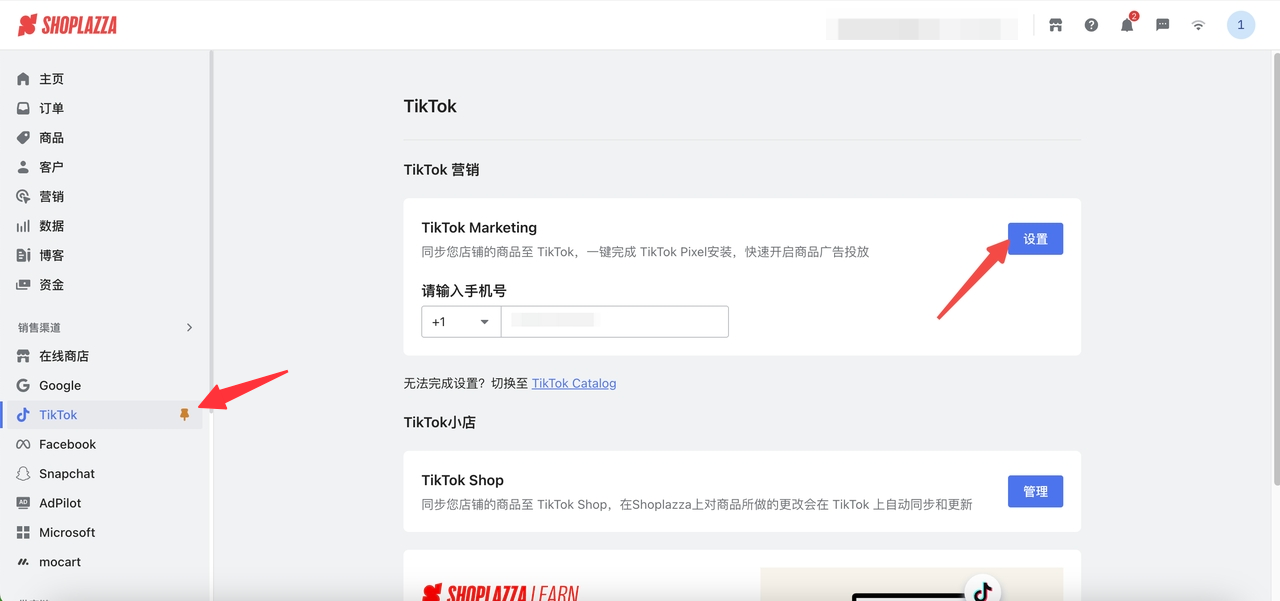This screenshot has height=601, width=1280.
Task: Click the 管理 button for TikTok Shop
Action: tap(1035, 491)
